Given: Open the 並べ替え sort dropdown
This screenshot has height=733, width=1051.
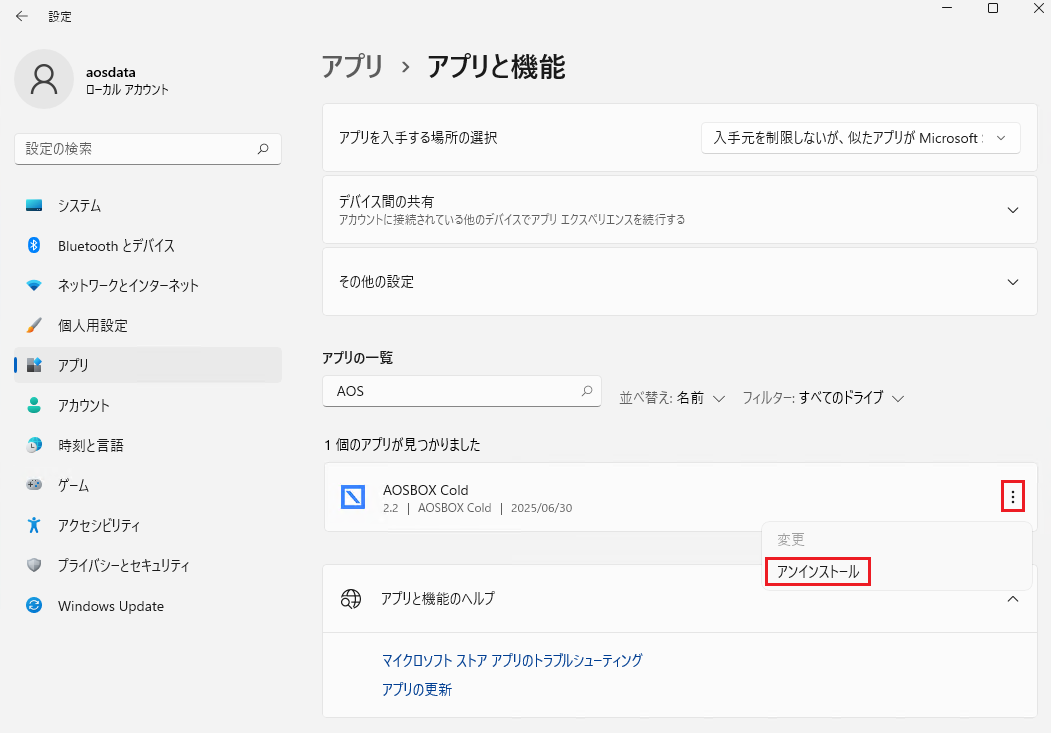Looking at the screenshot, I should 672,398.
